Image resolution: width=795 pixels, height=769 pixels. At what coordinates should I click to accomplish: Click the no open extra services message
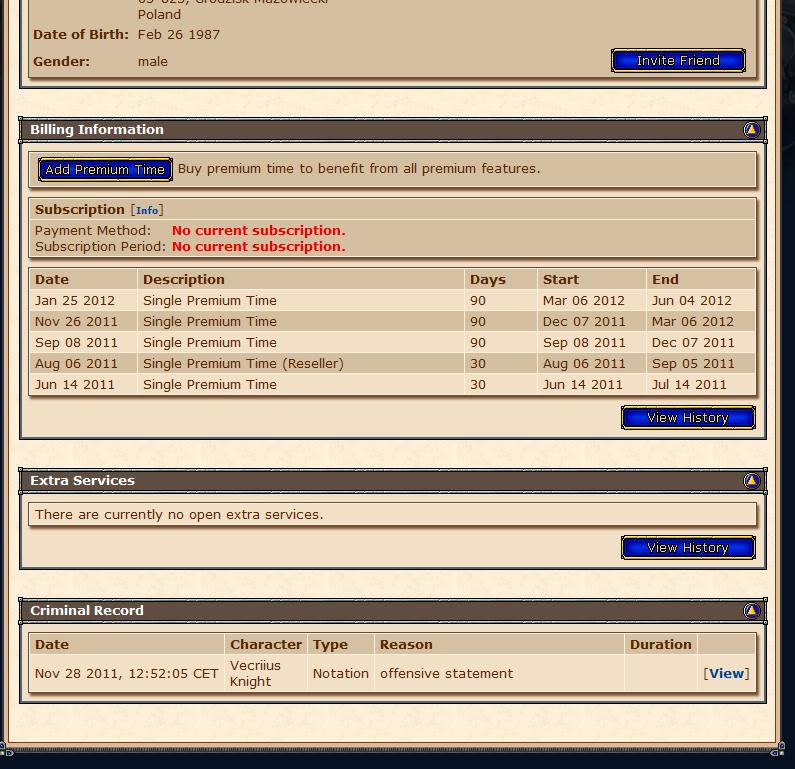(179, 515)
